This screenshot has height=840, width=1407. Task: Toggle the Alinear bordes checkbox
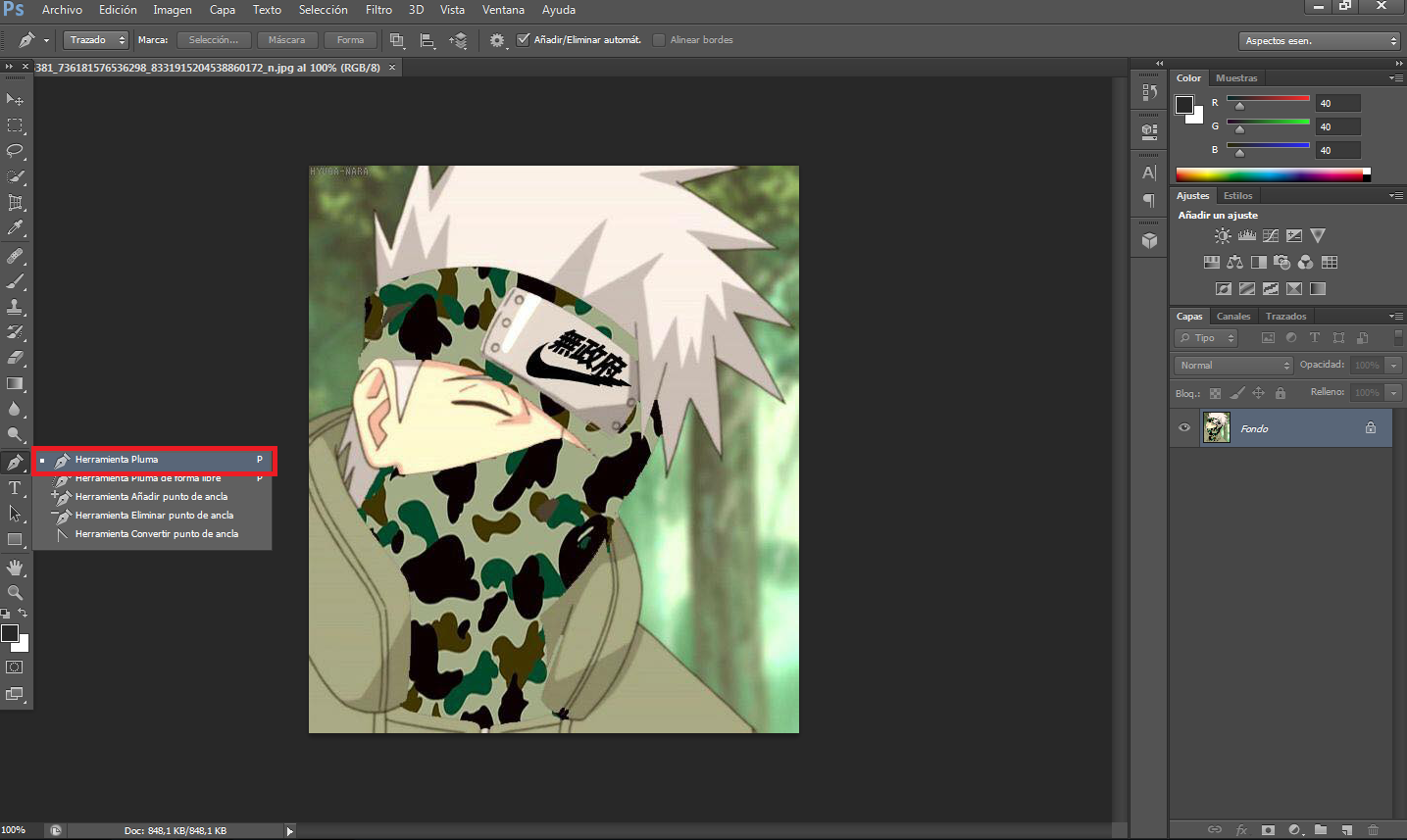pos(660,40)
